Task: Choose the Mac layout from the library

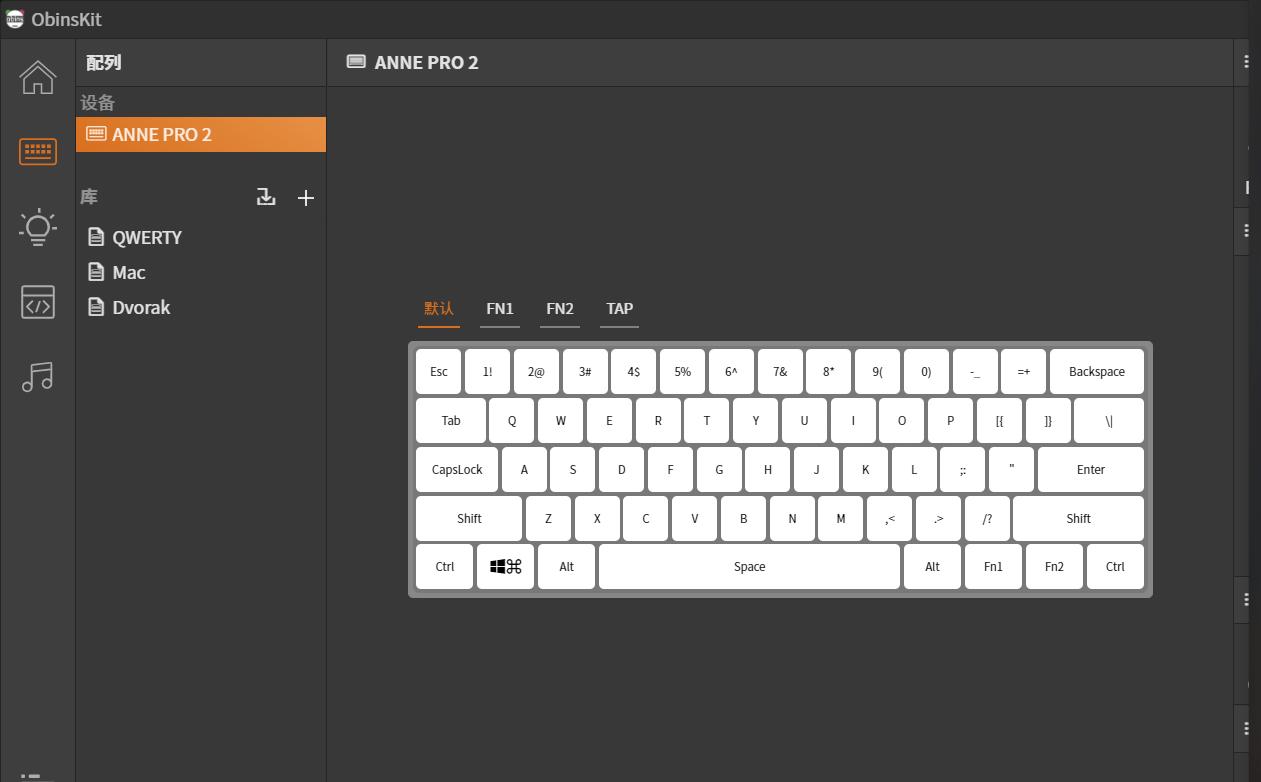Action: coord(127,272)
